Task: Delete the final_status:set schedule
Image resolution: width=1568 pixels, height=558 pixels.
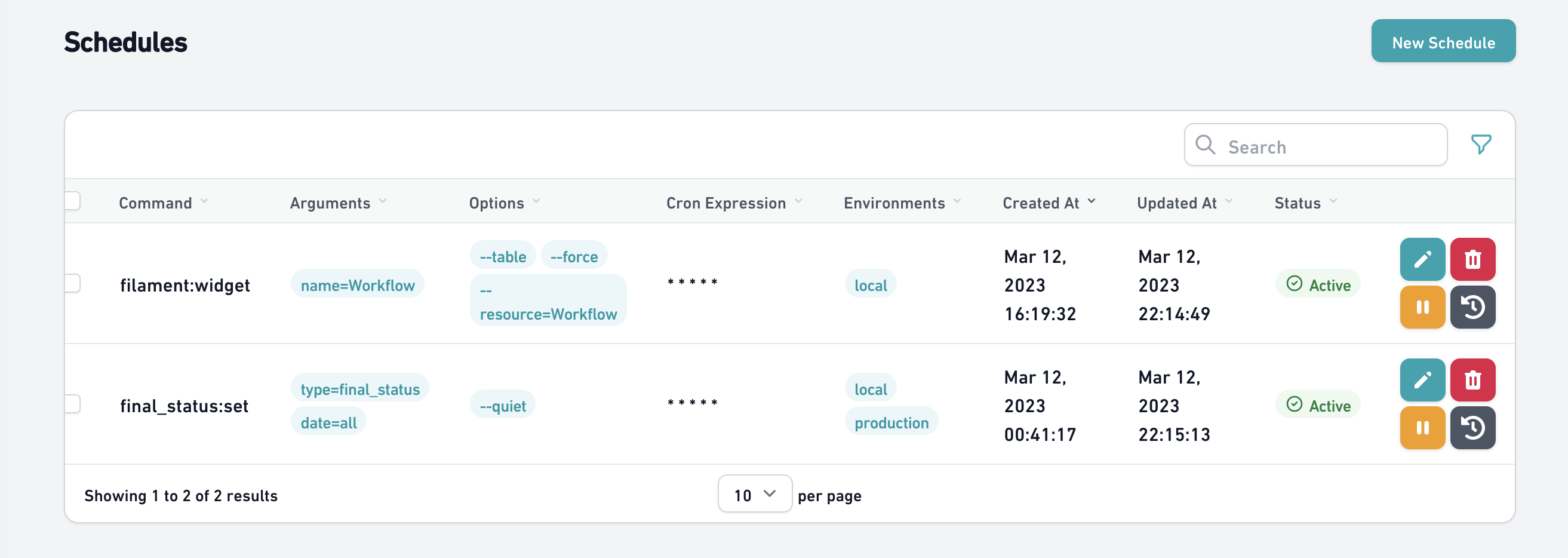Action: pos(1472,379)
